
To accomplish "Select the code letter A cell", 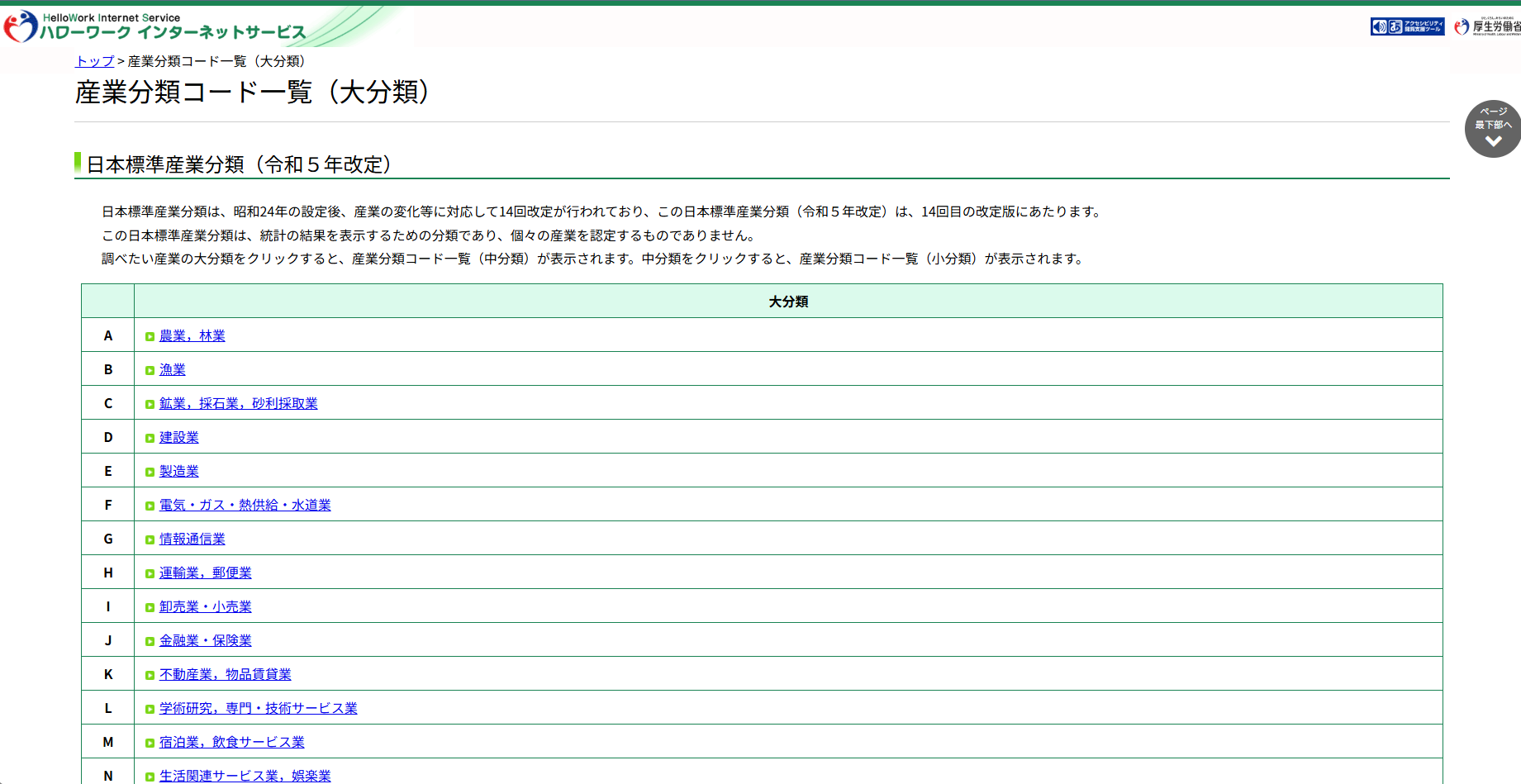I will [108, 335].
